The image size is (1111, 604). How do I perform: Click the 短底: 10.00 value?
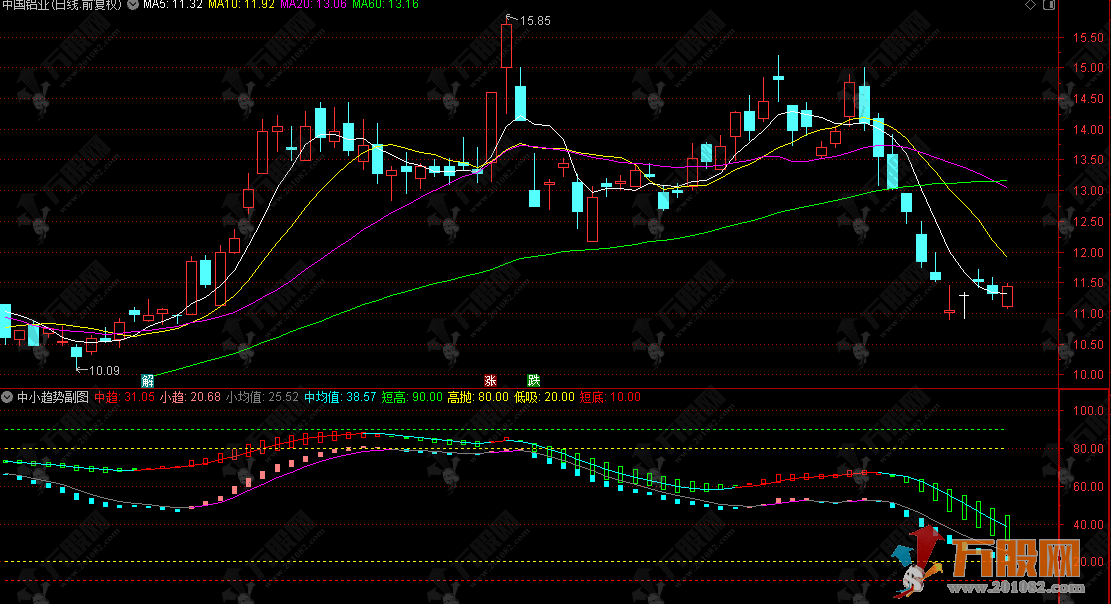pyautogui.click(x=610, y=397)
